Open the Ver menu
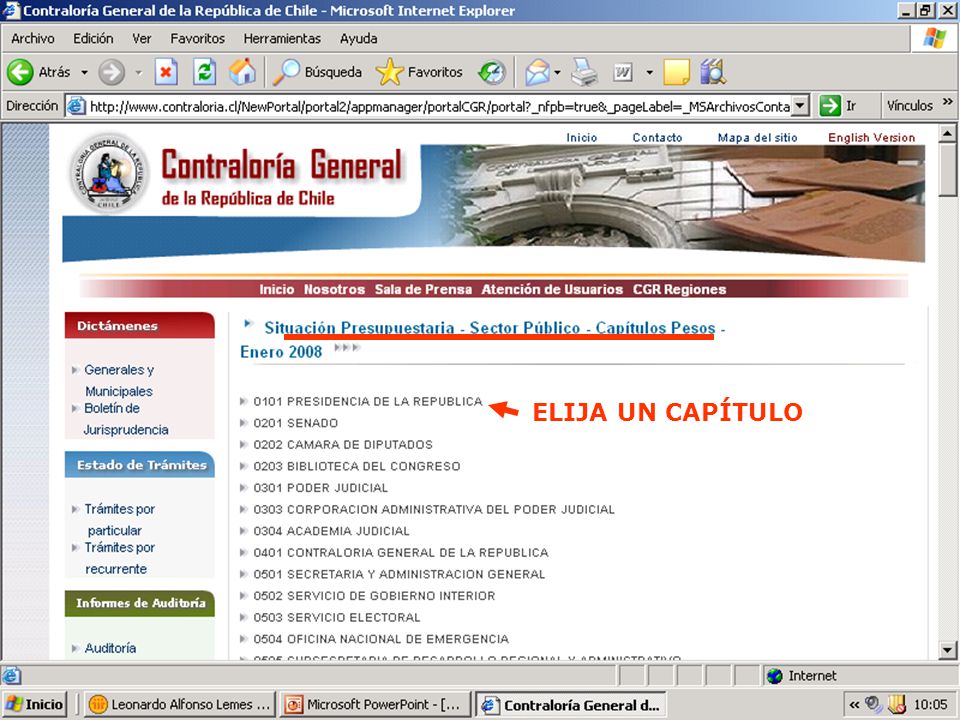960x720 pixels. click(x=141, y=39)
